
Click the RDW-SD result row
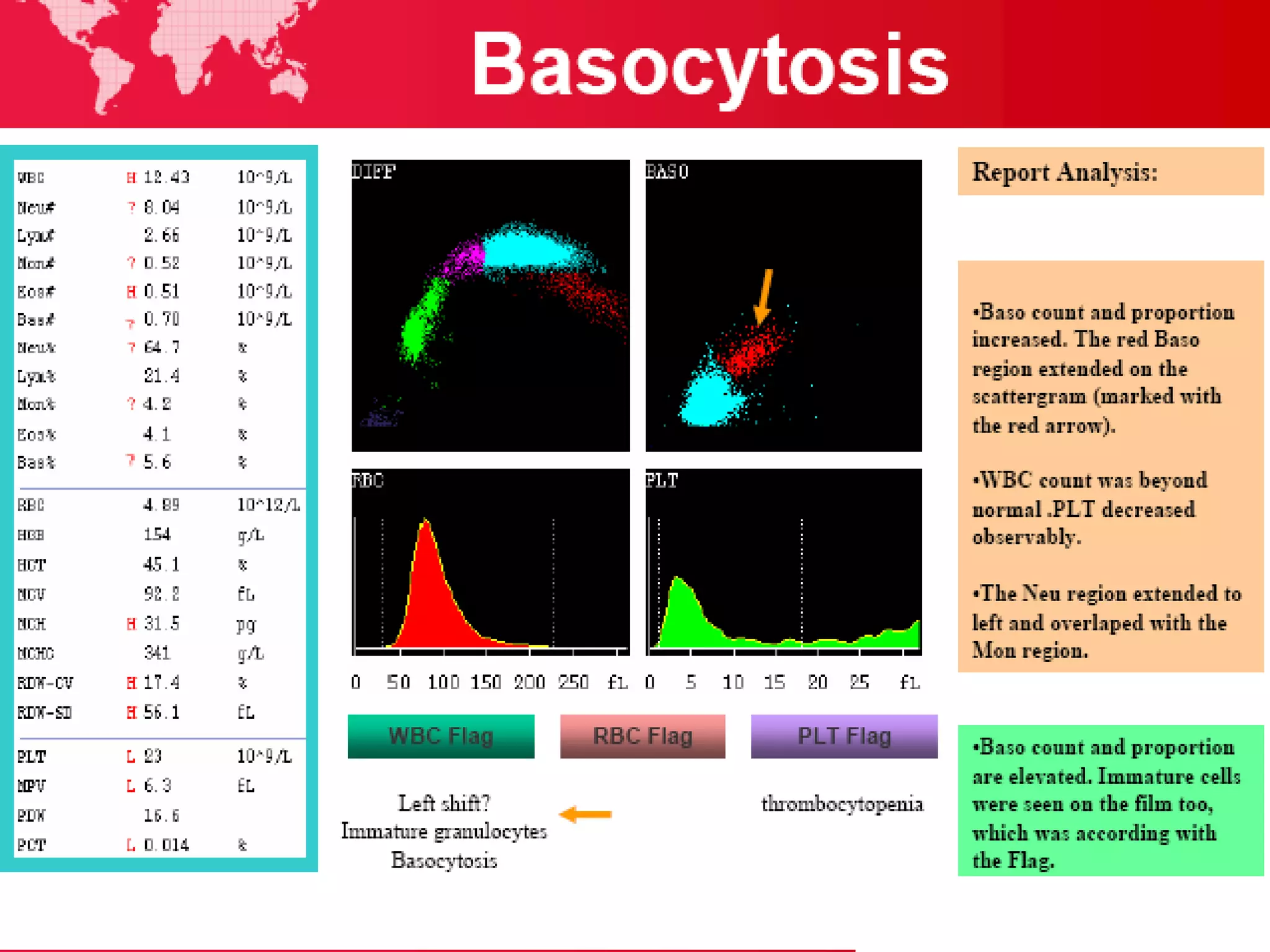coord(160,713)
